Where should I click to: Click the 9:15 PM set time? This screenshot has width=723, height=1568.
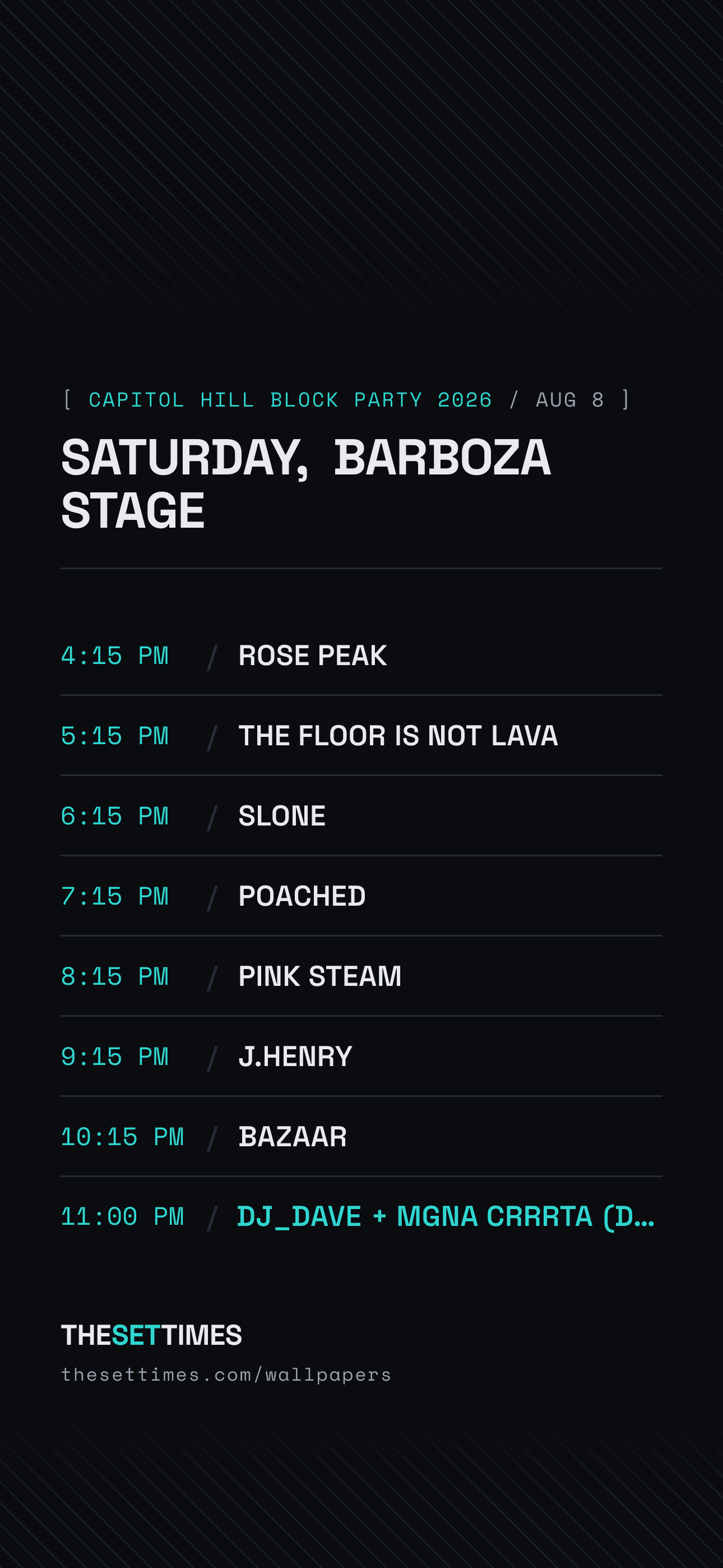click(x=114, y=1057)
